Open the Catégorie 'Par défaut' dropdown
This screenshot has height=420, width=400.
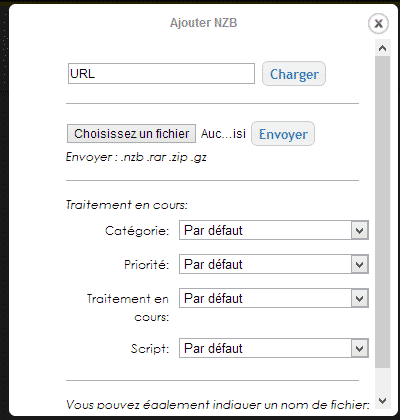274,230
